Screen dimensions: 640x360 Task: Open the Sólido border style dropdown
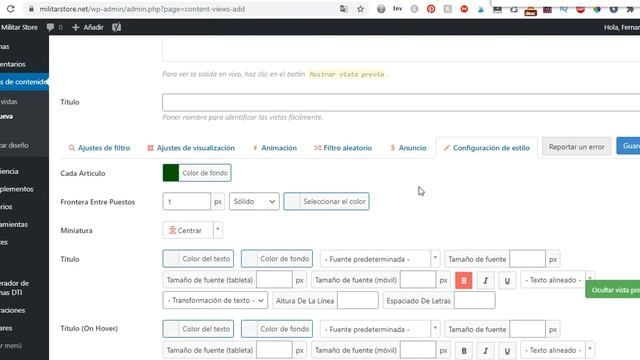point(254,201)
